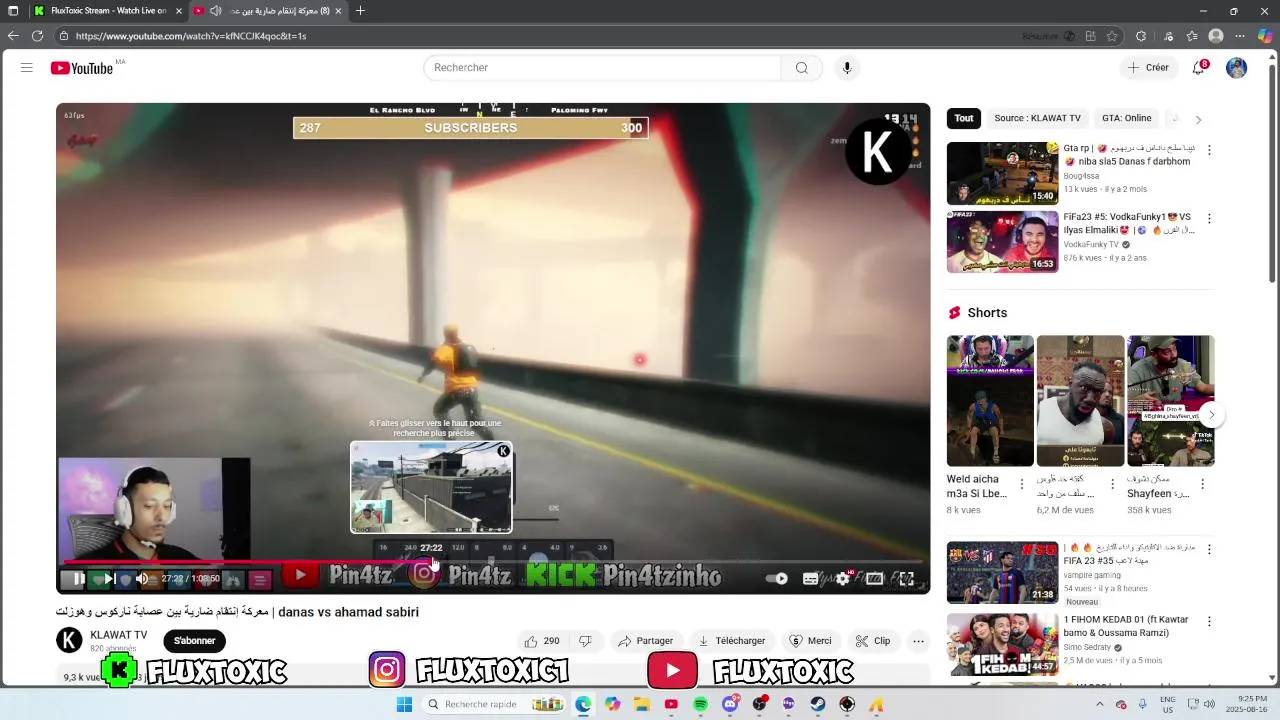Open options for the Gta rp Danas video

coord(1209,150)
